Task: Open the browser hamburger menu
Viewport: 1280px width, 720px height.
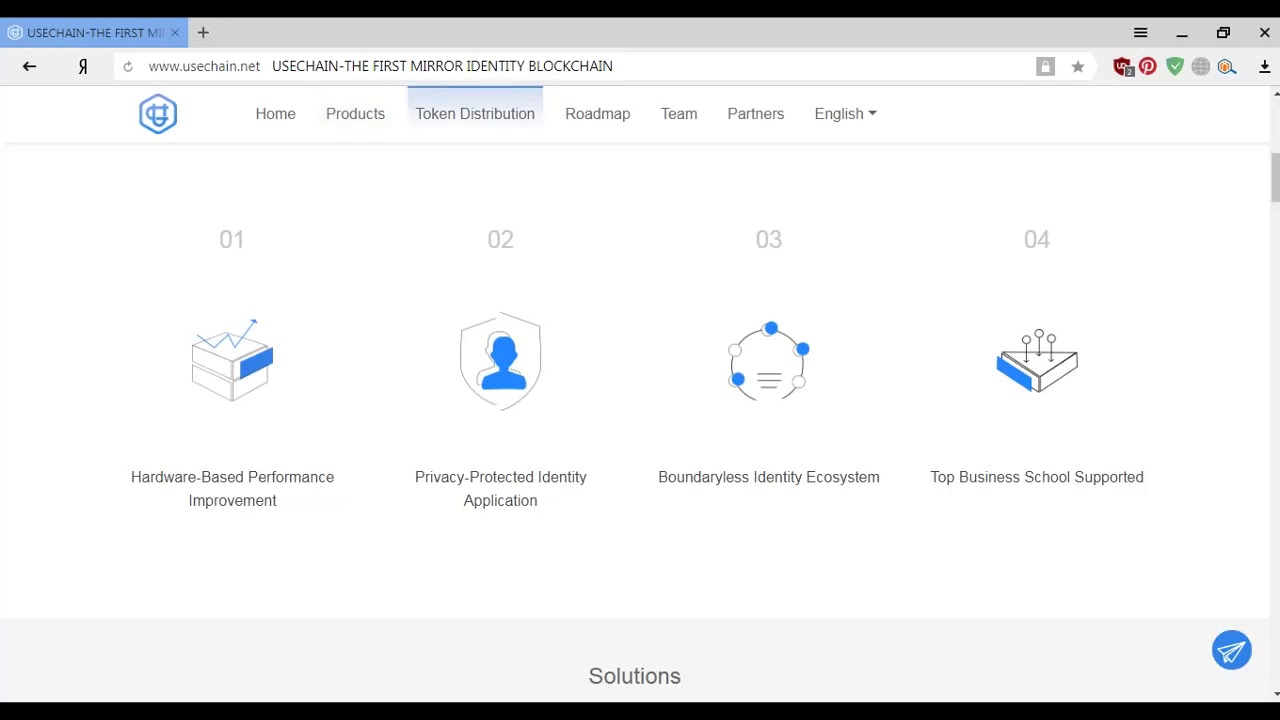Action: (x=1140, y=33)
